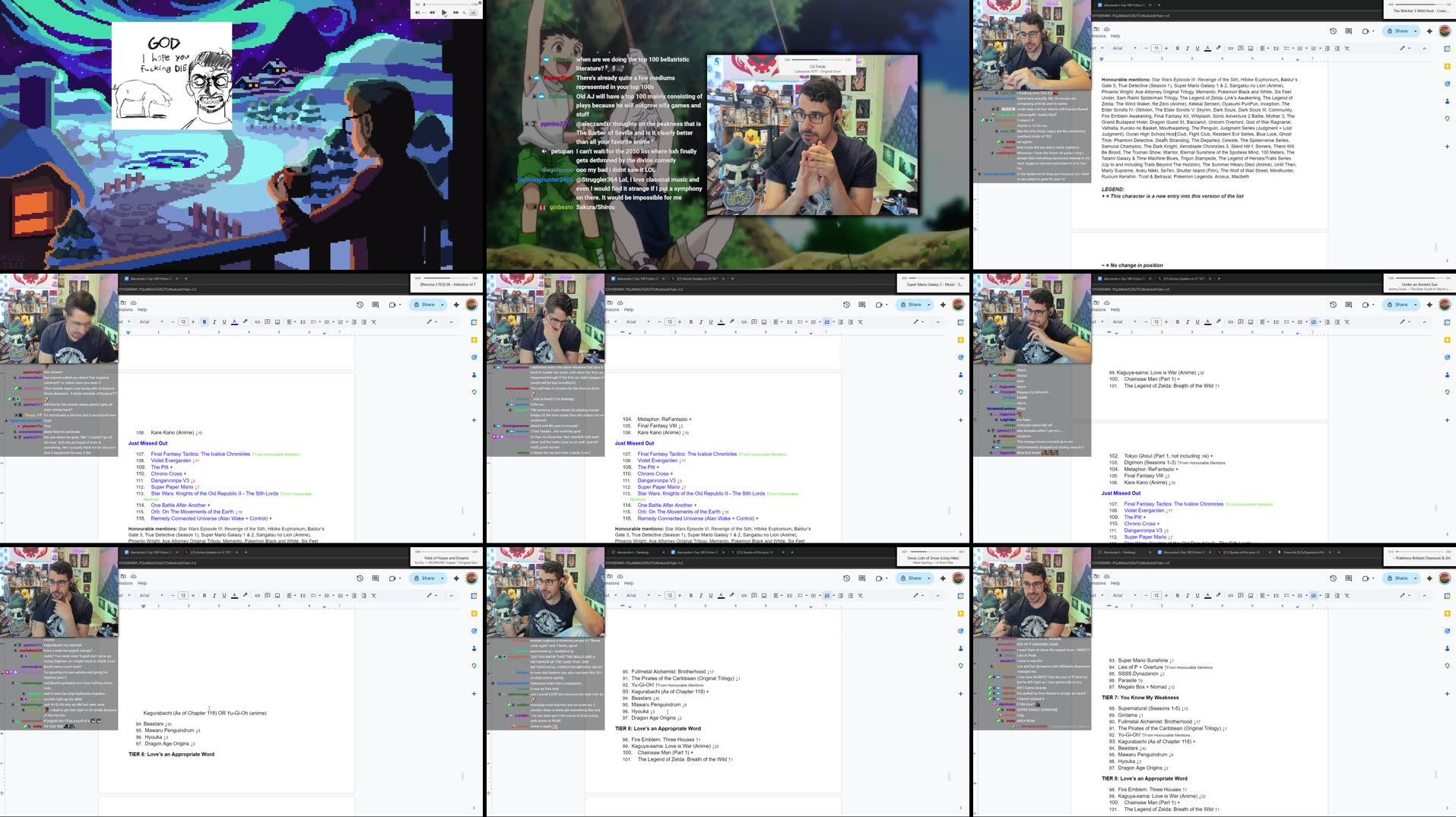Open the Final Fantasy Tactics: The Ivalice Chronicles link
The height and width of the screenshot is (817, 1456).
pyautogui.click(x=201, y=454)
